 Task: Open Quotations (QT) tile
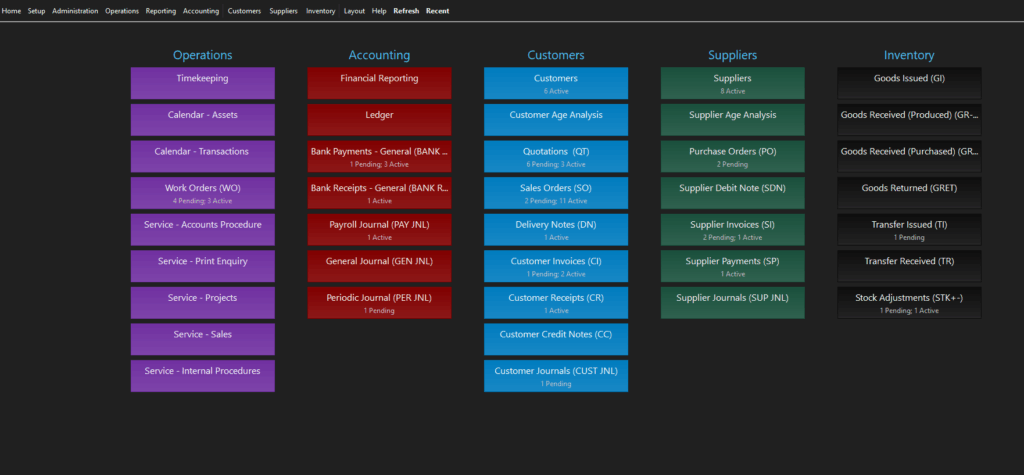pos(556,156)
